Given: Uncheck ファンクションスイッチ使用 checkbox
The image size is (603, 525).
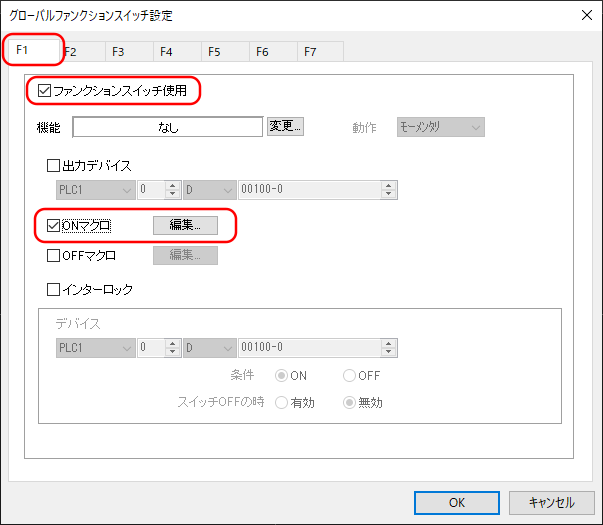Looking at the screenshot, I should [x=44, y=91].
